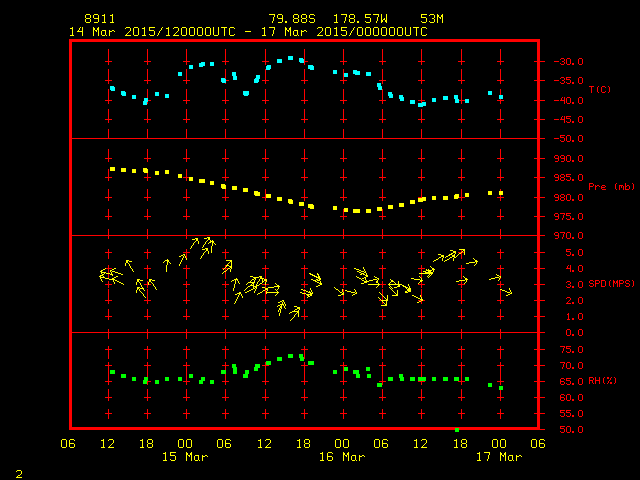Click the '-40.0' temperature tick value

pyautogui.click(x=569, y=100)
